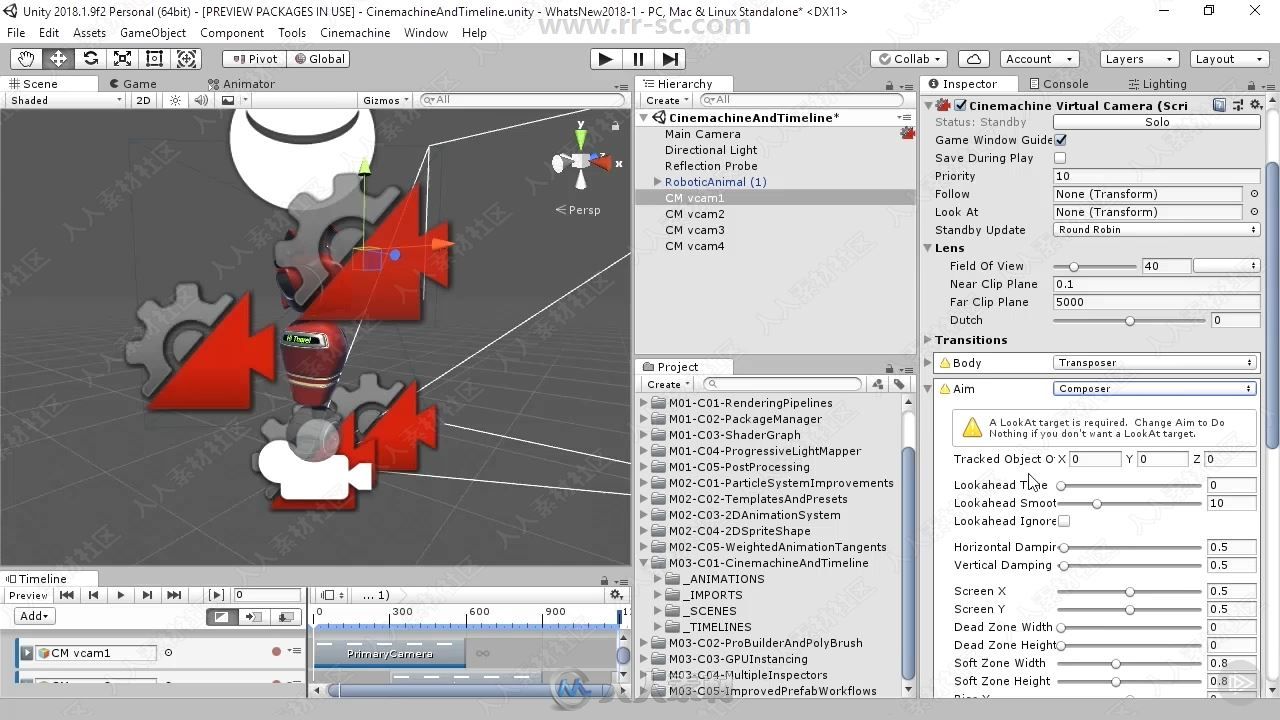Enable Save During Play checkbox
This screenshot has width=1280, height=720.
click(1060, 158)
